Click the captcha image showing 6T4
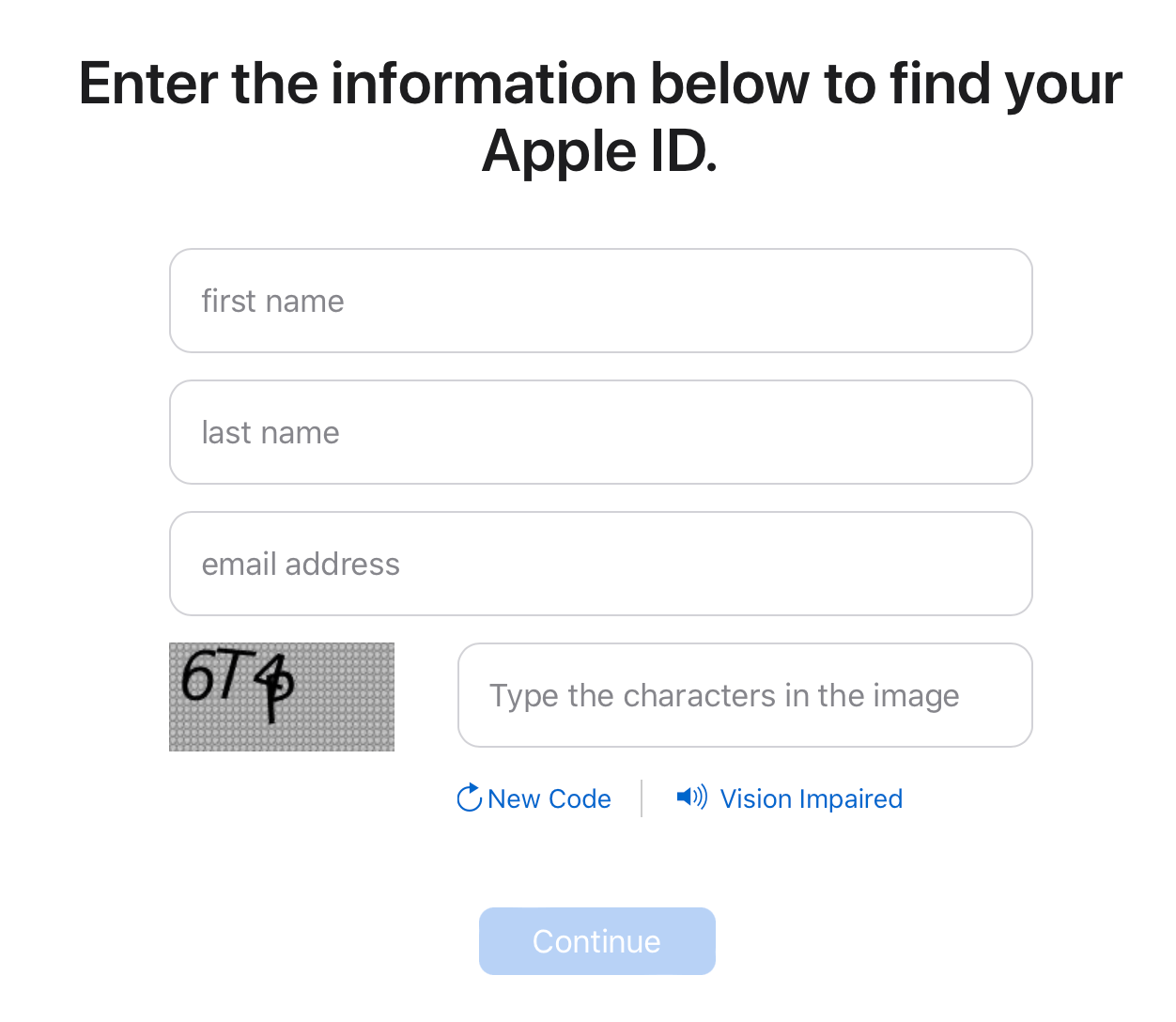 (x=282, y=697)
